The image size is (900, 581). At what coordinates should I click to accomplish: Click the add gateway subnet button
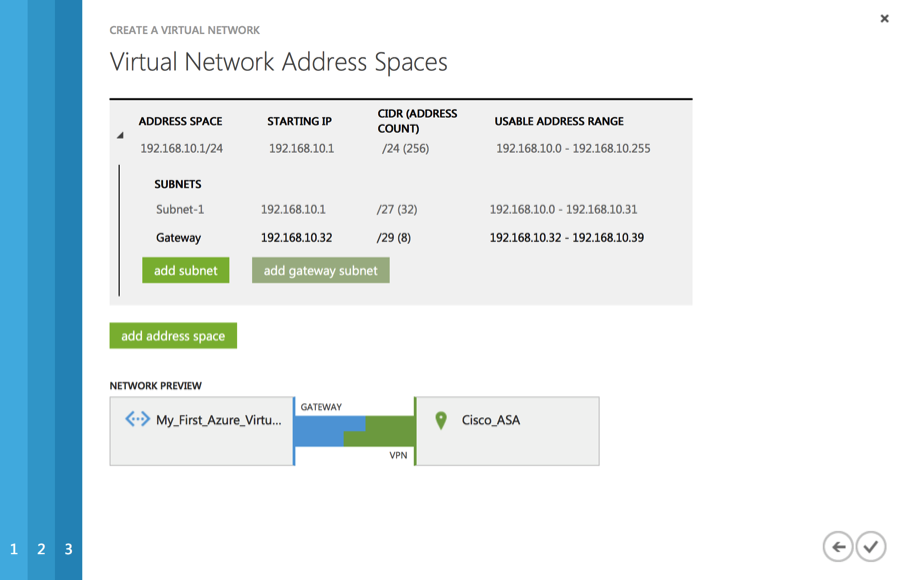coord(320,270)
